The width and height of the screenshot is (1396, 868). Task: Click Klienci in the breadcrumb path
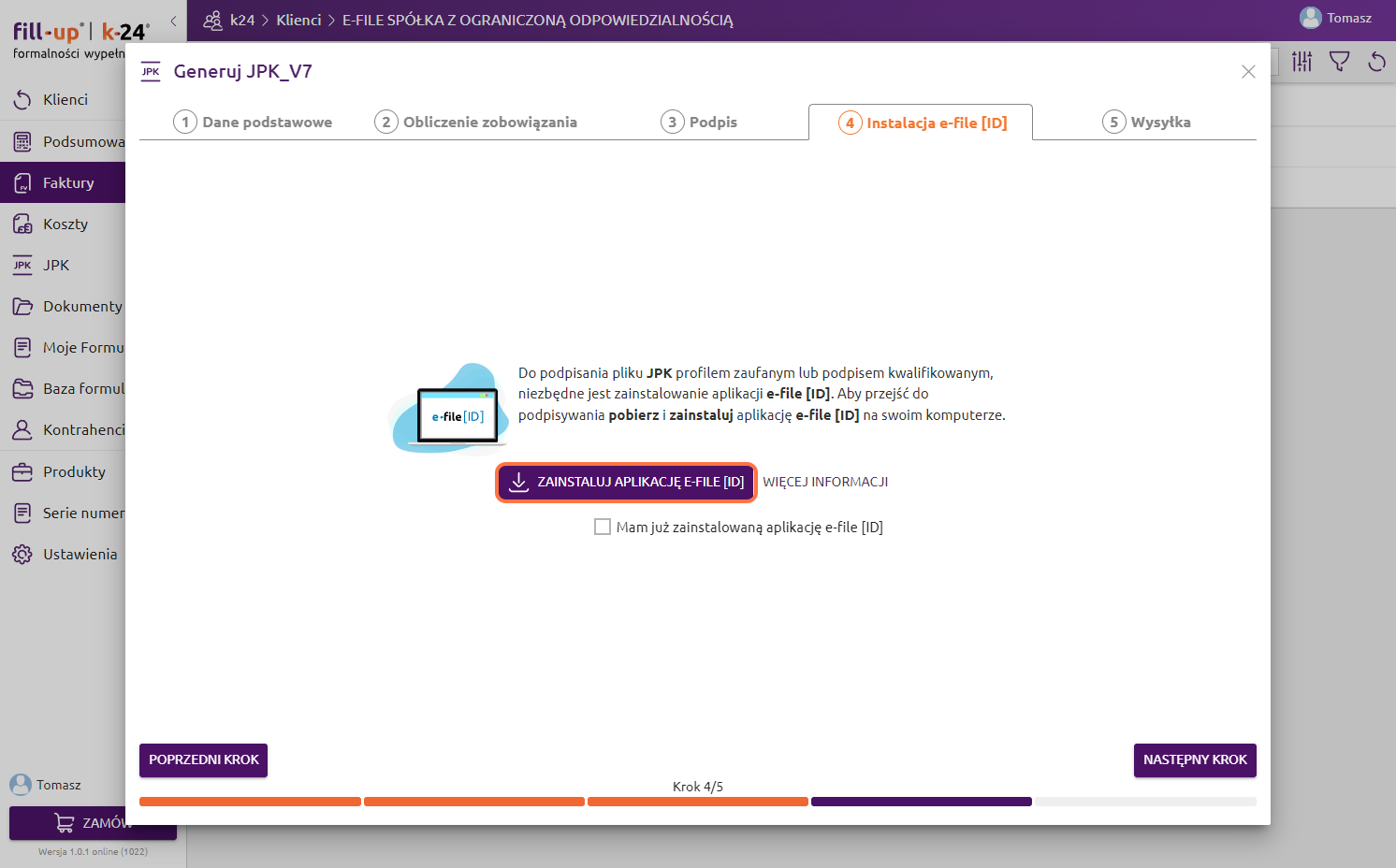click(x=298, y=21)
